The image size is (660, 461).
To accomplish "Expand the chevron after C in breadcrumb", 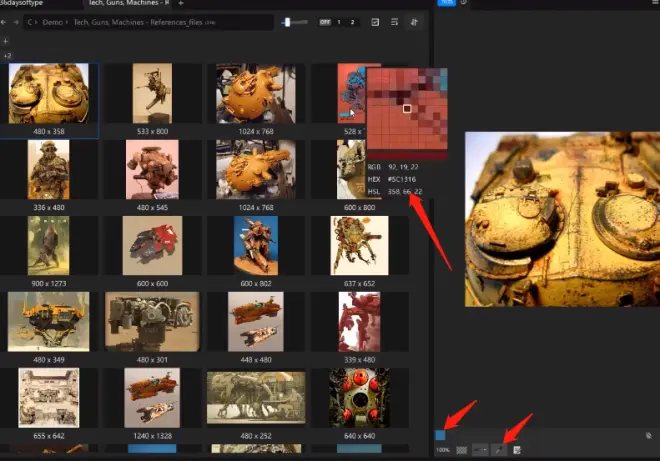I will [x=37, y=22].
